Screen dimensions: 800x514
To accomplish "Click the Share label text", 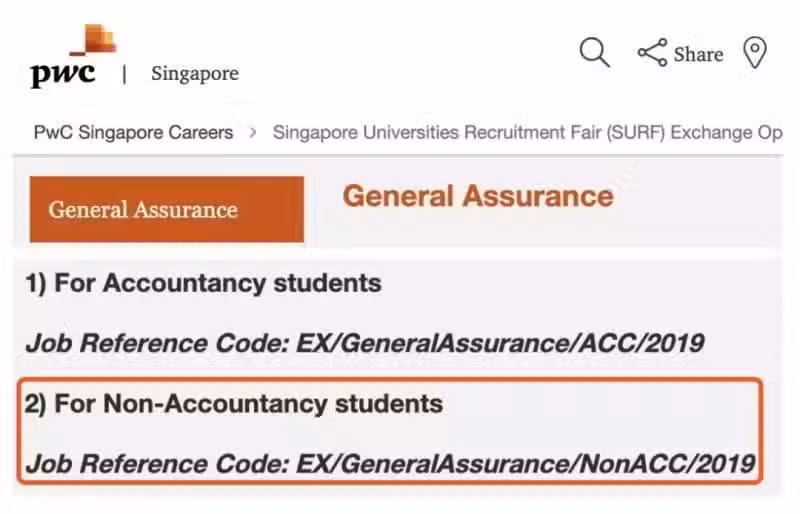I will point(698,54).
